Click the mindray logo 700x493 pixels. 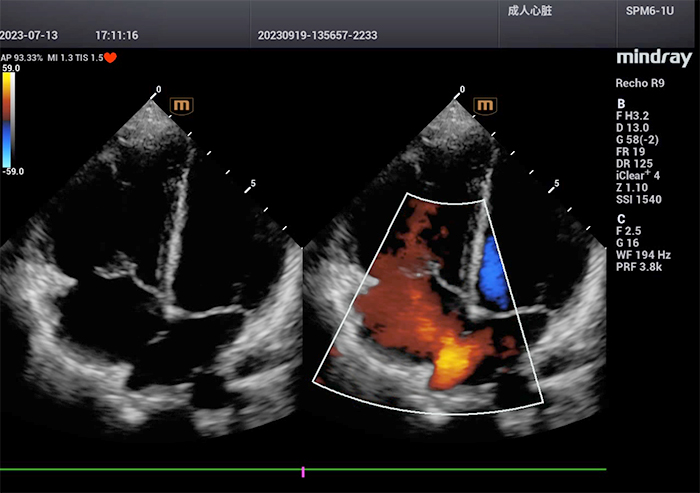(x=653, y=58)
